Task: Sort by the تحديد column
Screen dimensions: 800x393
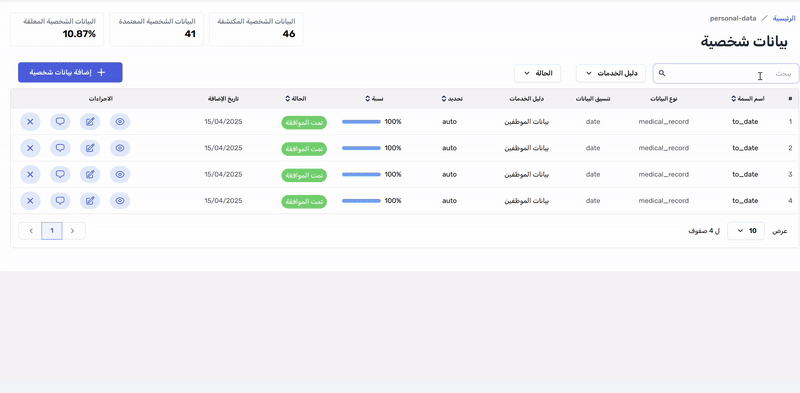Action: pos(452,99)
